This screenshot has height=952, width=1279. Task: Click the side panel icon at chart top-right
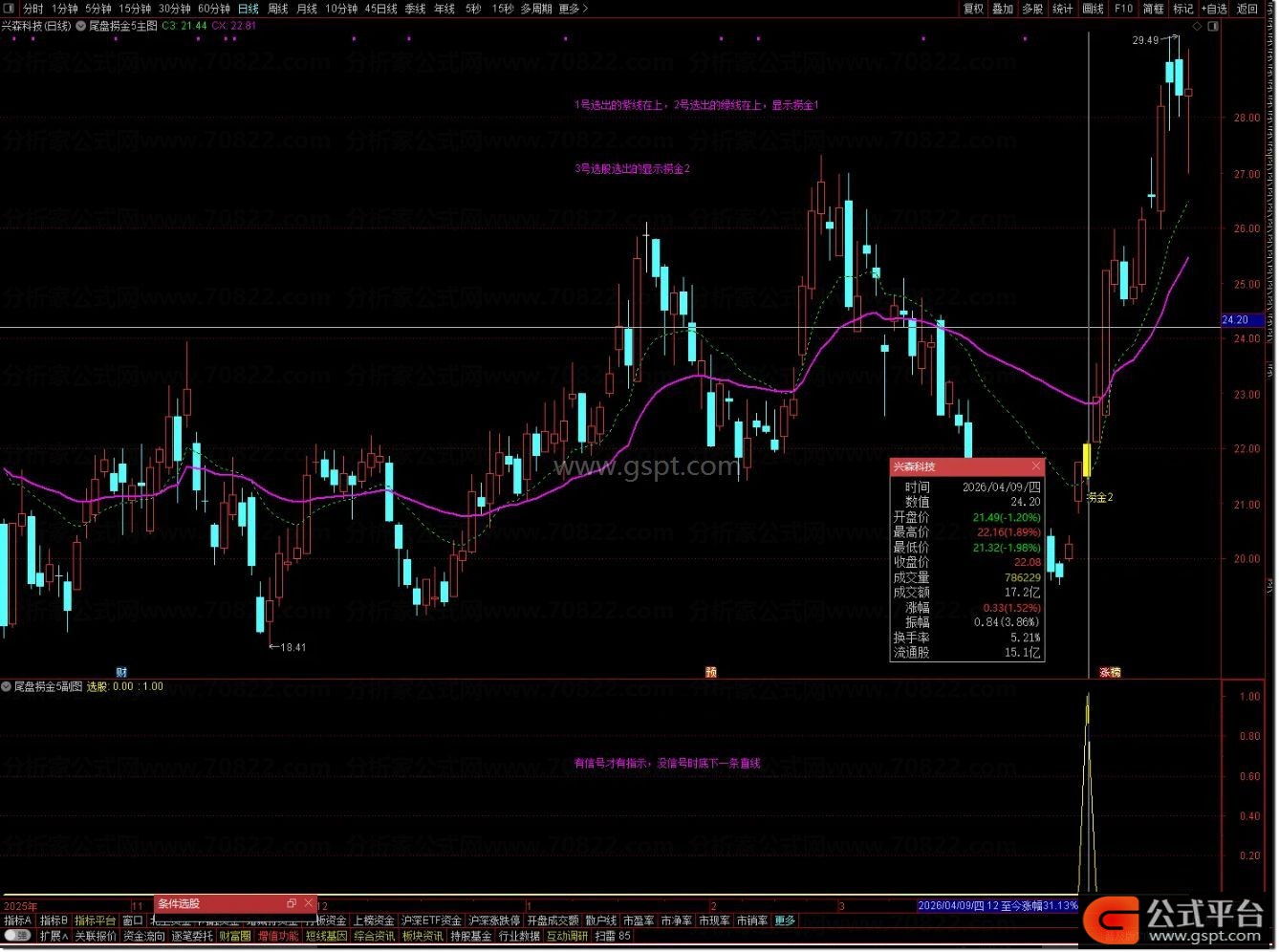[x=1214, y=27]
